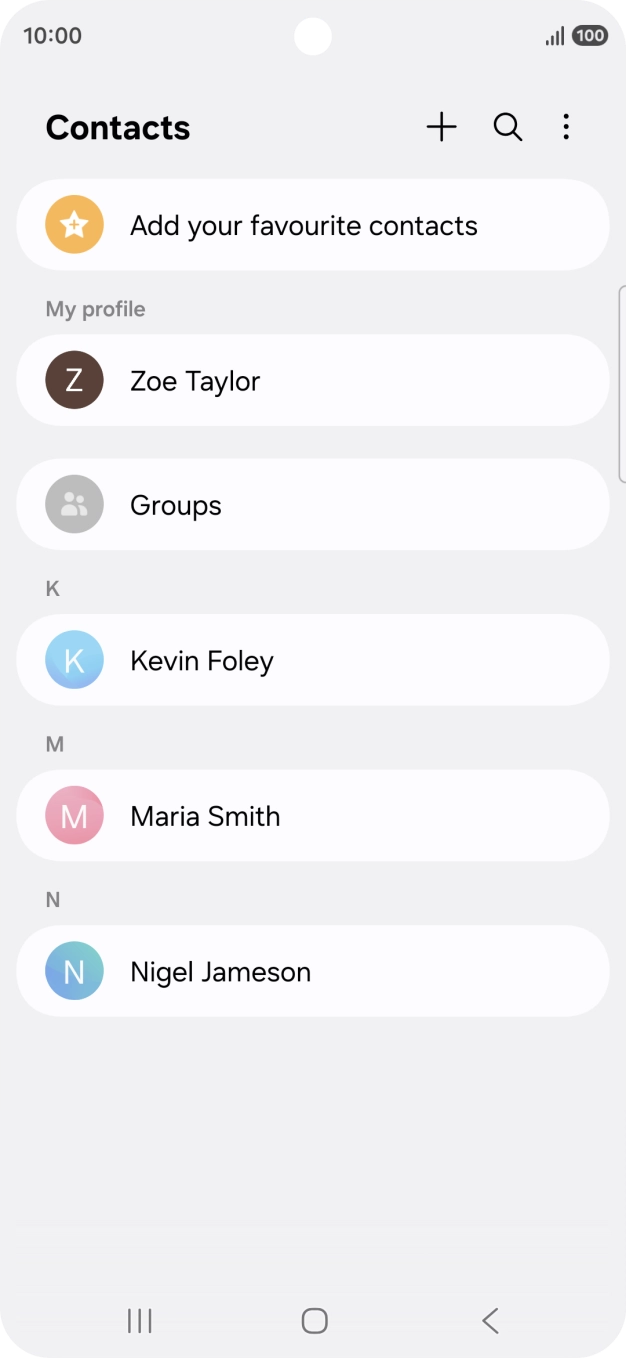Tap the add contact plus icon

441,127
